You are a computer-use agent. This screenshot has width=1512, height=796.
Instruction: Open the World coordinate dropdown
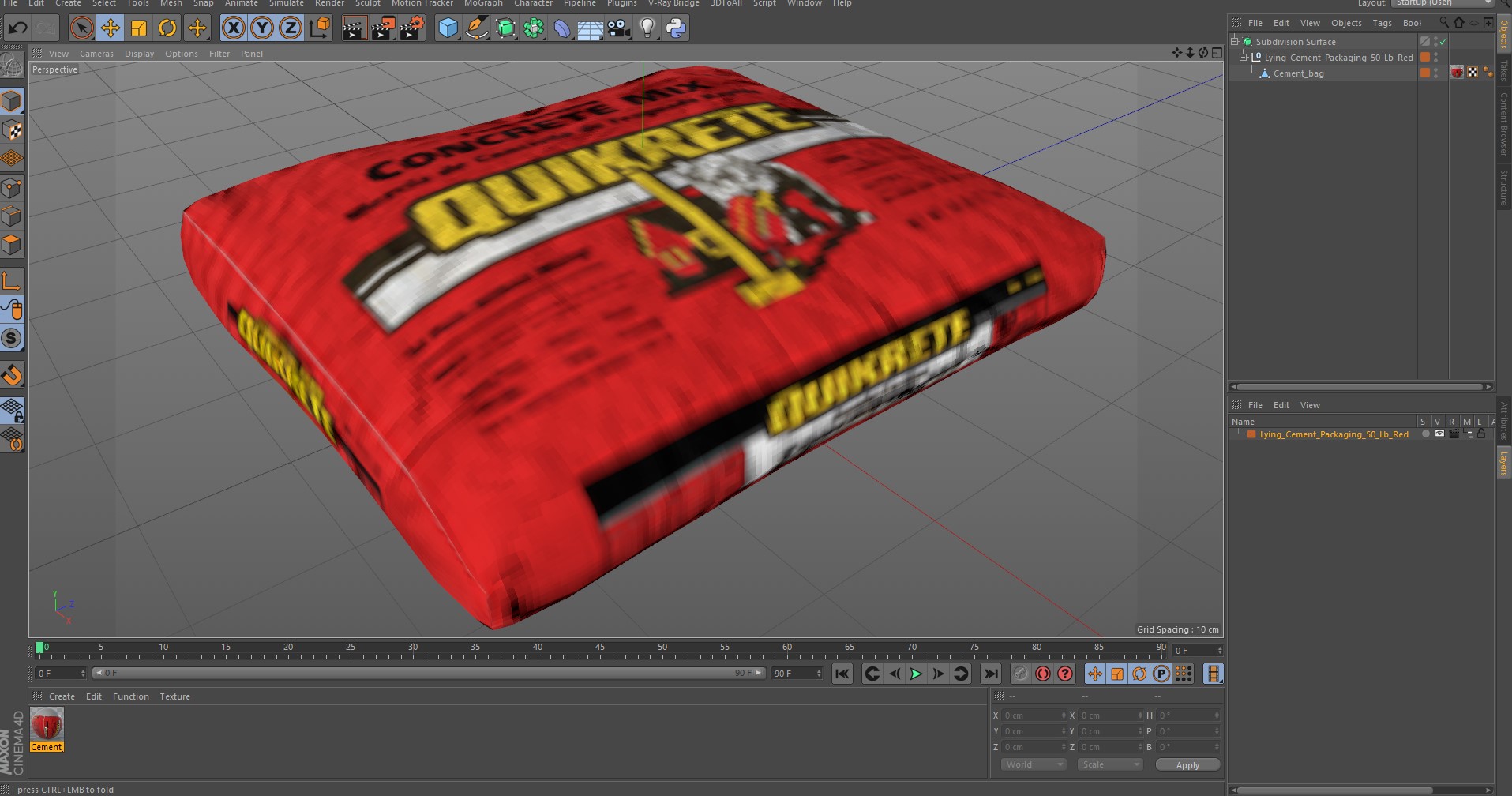pos(1033,764)
